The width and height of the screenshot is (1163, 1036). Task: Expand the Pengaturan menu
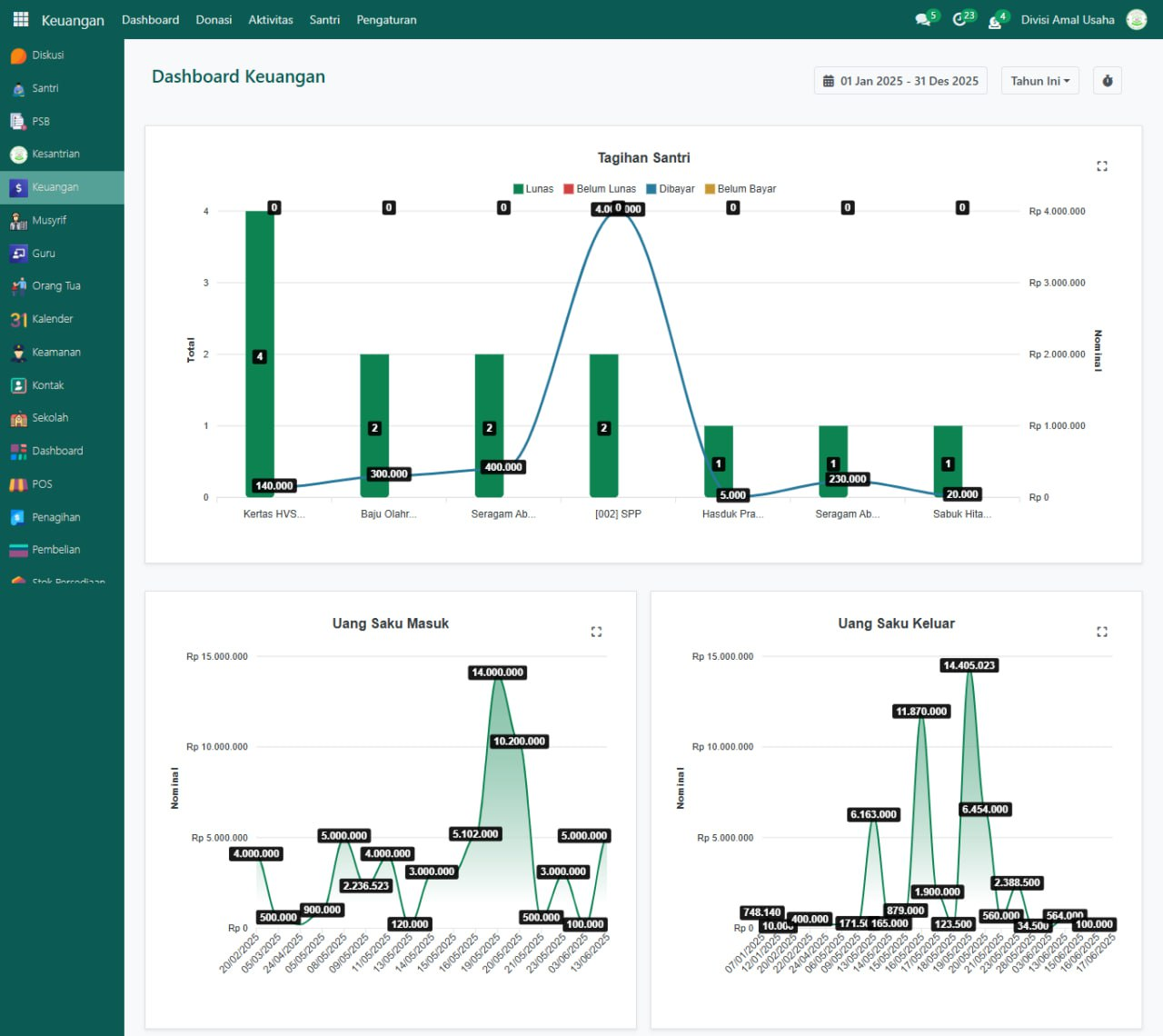point(386,20)
